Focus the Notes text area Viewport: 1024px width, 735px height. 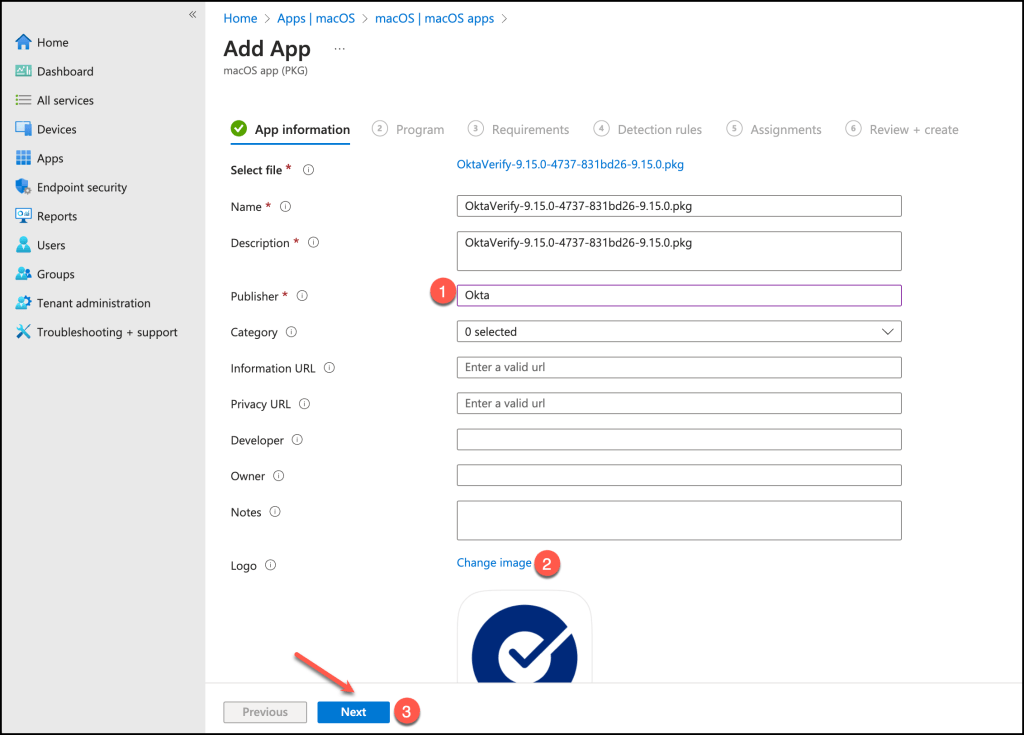[x=679, y=520]
